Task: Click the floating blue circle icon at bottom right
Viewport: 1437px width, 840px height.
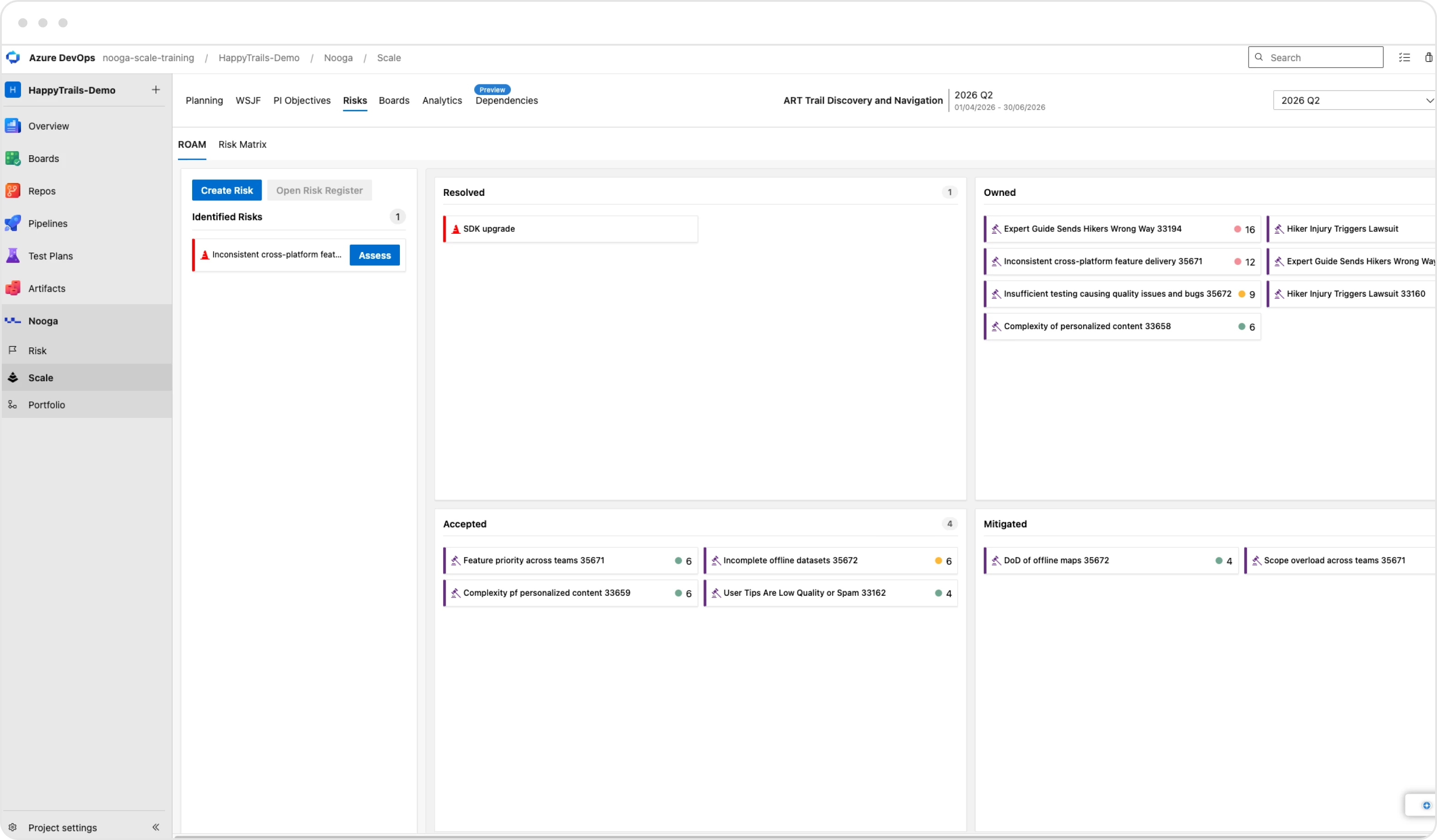Action: [x=1426, y=805]
